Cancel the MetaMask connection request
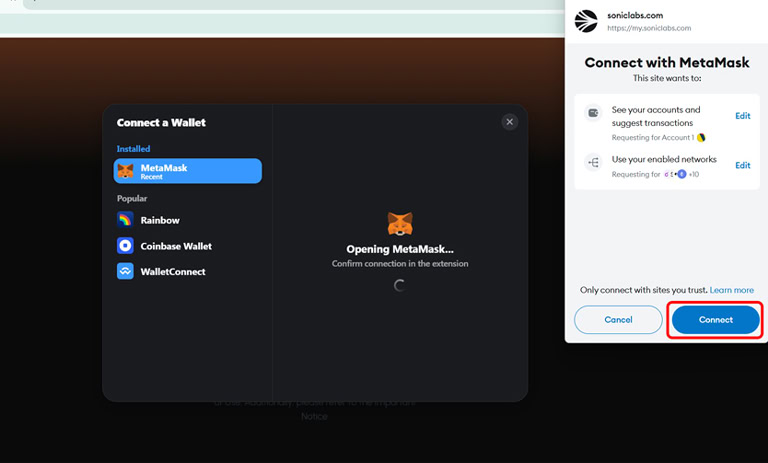Screen dimensions: 768x463 coord(618,320)
